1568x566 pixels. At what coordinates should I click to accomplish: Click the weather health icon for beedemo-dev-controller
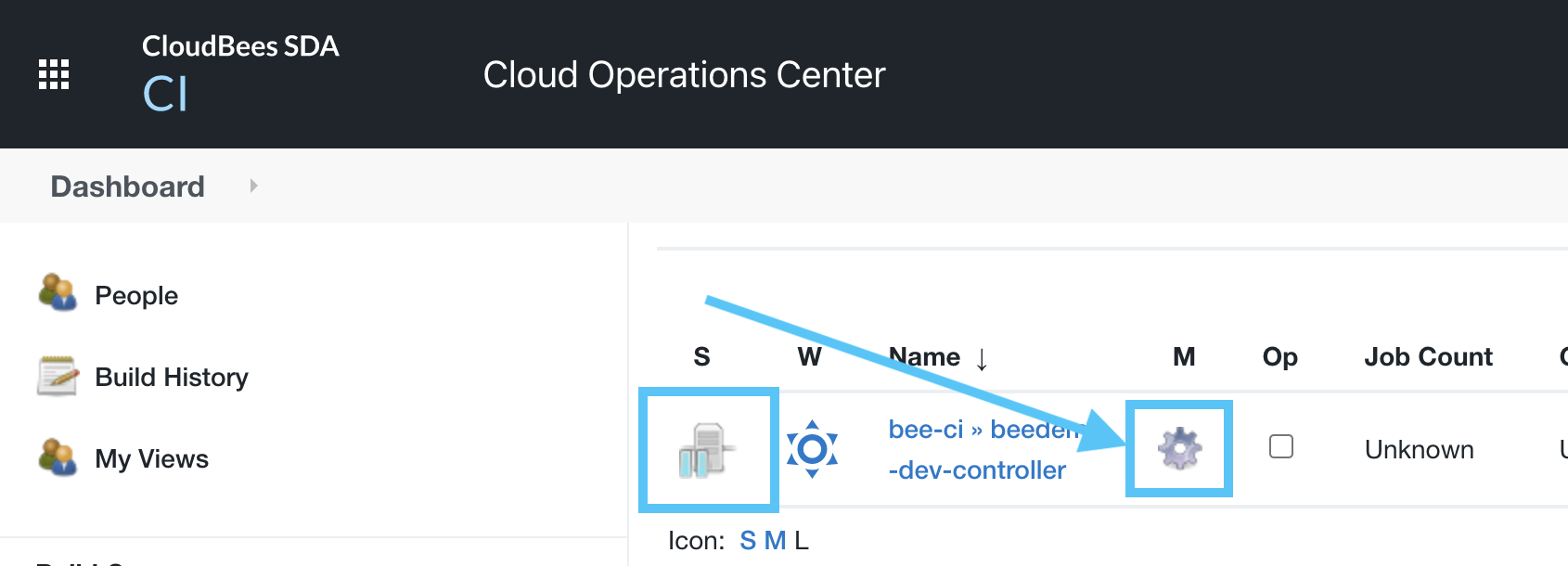(812, 449)
